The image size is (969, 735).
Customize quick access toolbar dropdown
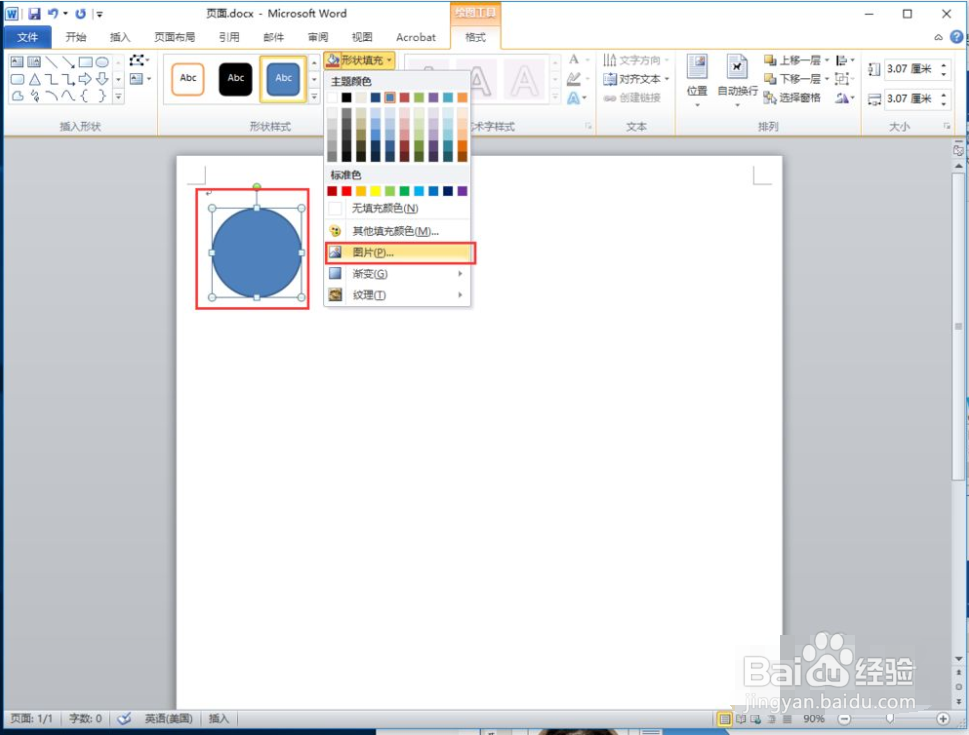99,13
